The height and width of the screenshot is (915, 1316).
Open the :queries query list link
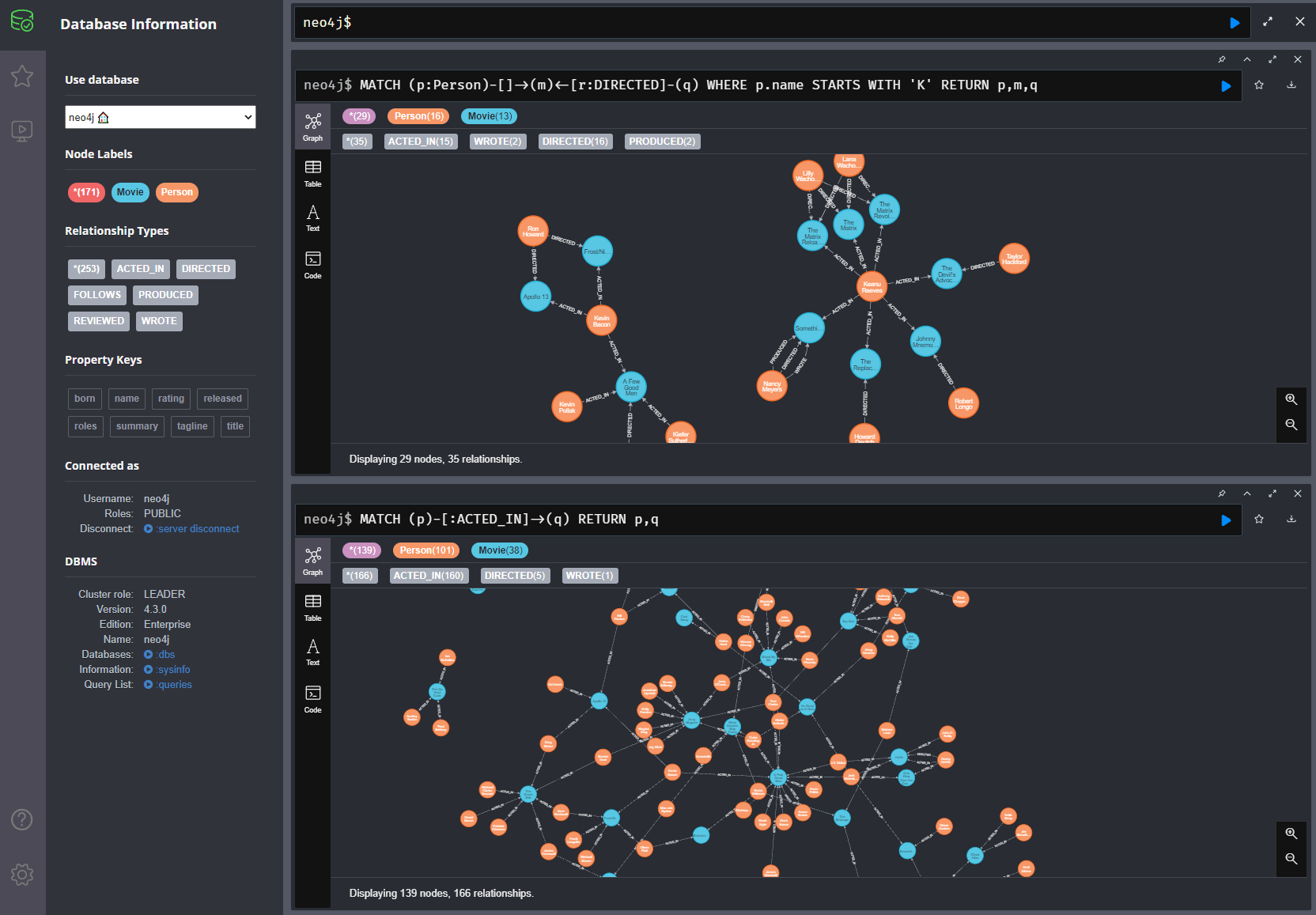tap(168, 684)
